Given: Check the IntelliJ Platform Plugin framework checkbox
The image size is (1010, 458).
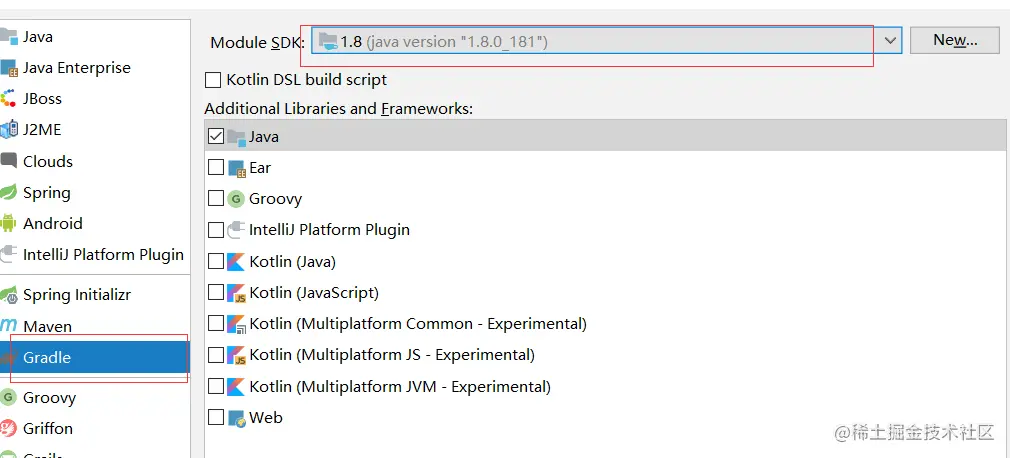Looking at the screenshot, I should 216,230.
